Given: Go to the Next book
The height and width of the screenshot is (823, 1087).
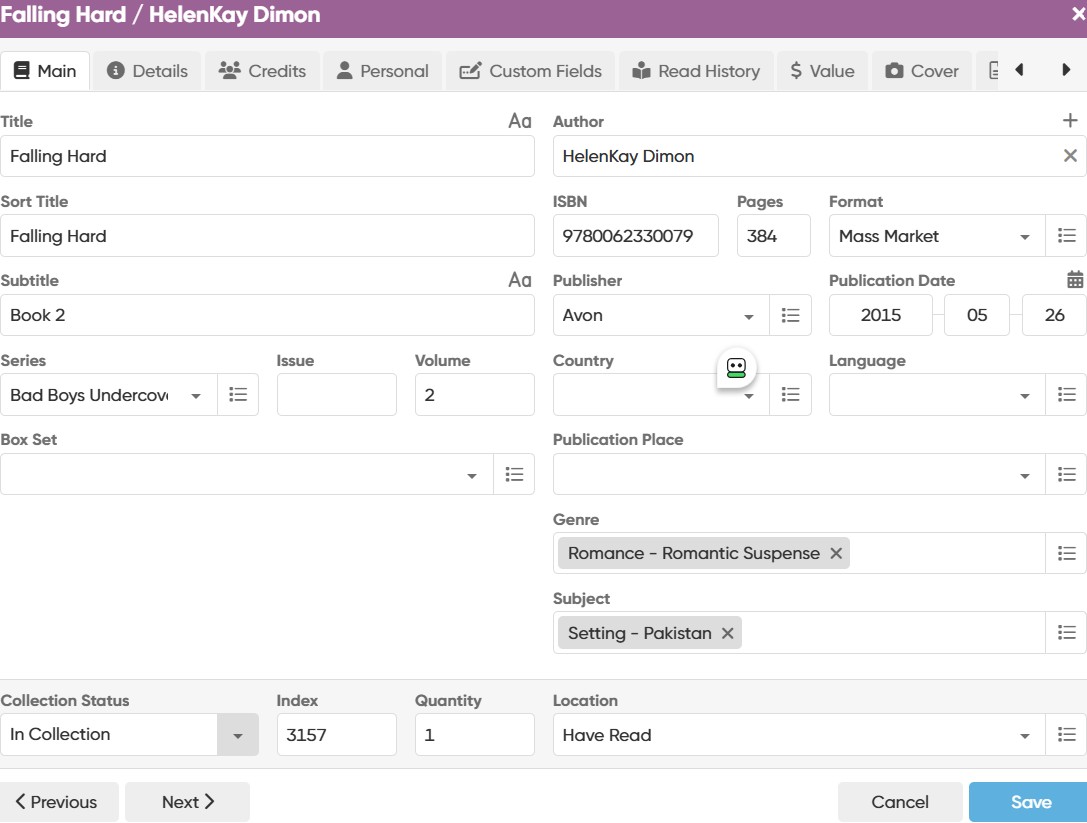Looking at the screenshot, I should click(188, 802).
